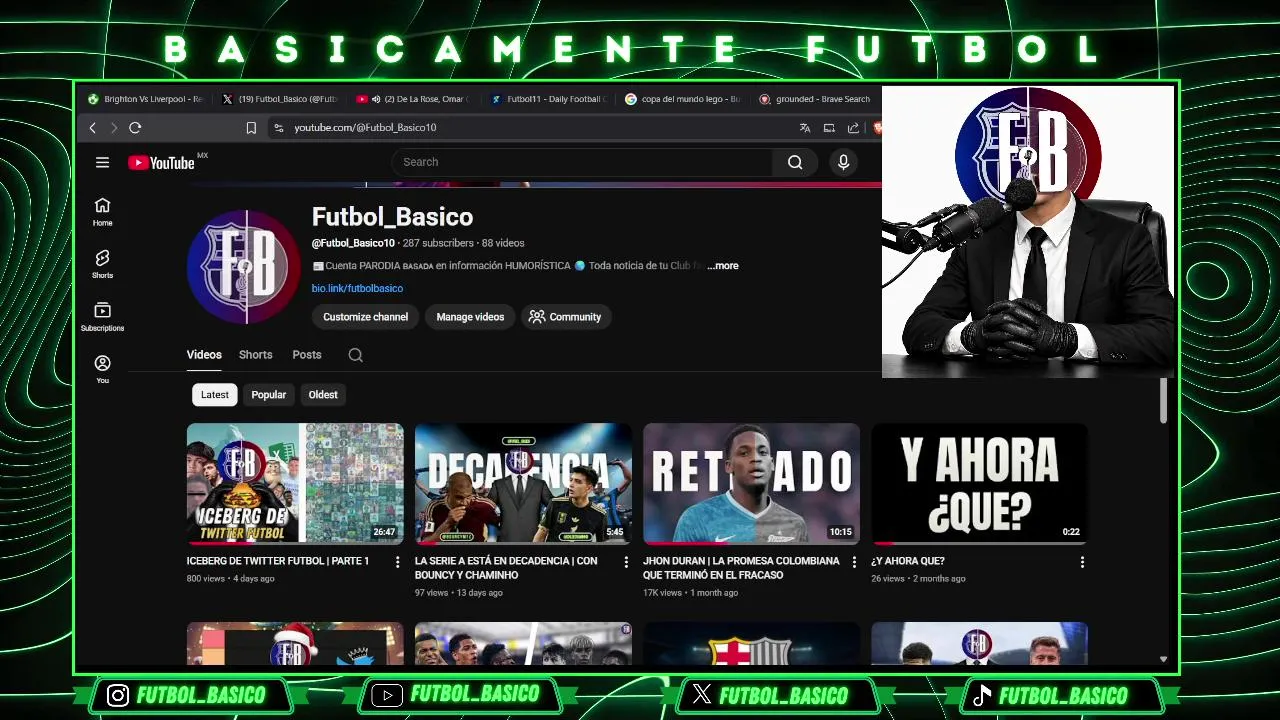
Task: Select the Videos channel tab
Action: click(x=204, y=355)
